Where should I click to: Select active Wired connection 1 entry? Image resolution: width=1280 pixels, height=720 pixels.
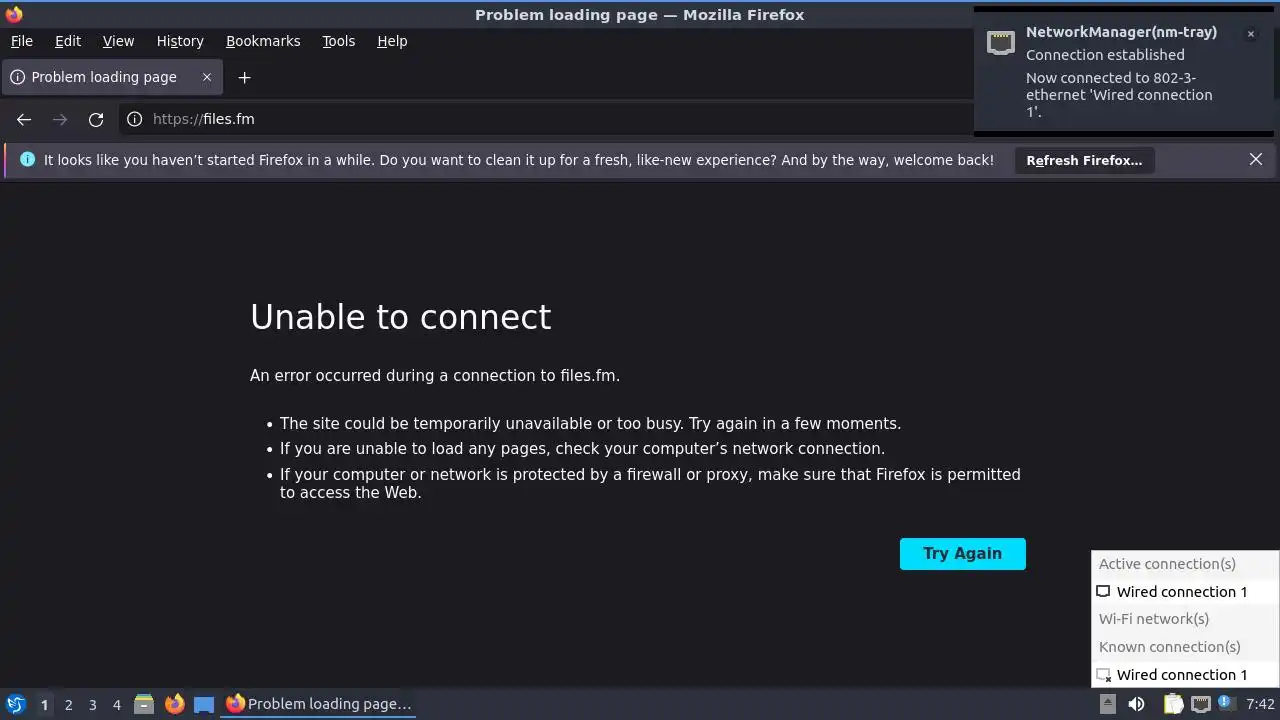tap(1184, 592)
